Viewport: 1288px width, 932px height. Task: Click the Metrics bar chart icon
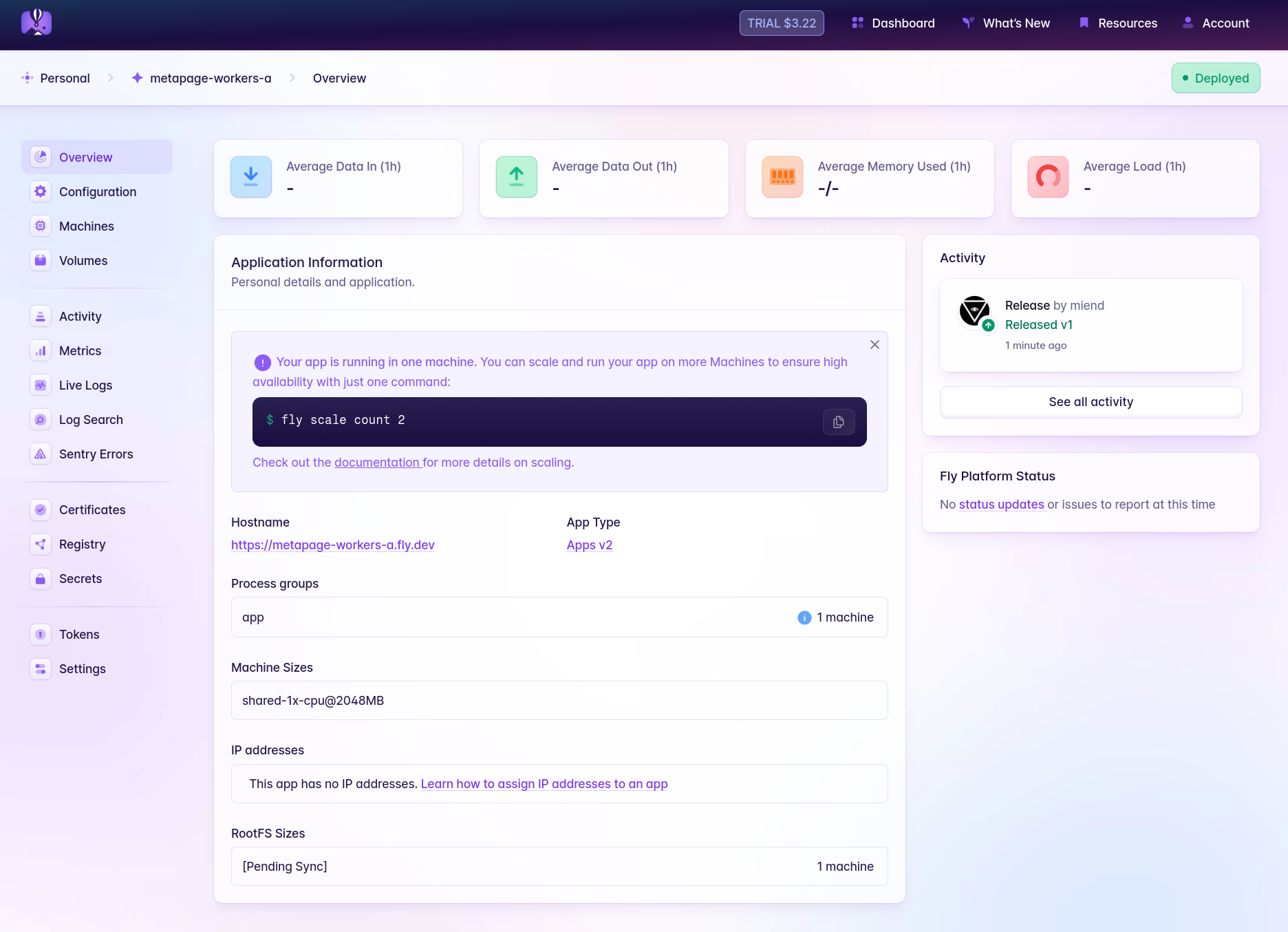pyautogui.click(x=41, y=350)
